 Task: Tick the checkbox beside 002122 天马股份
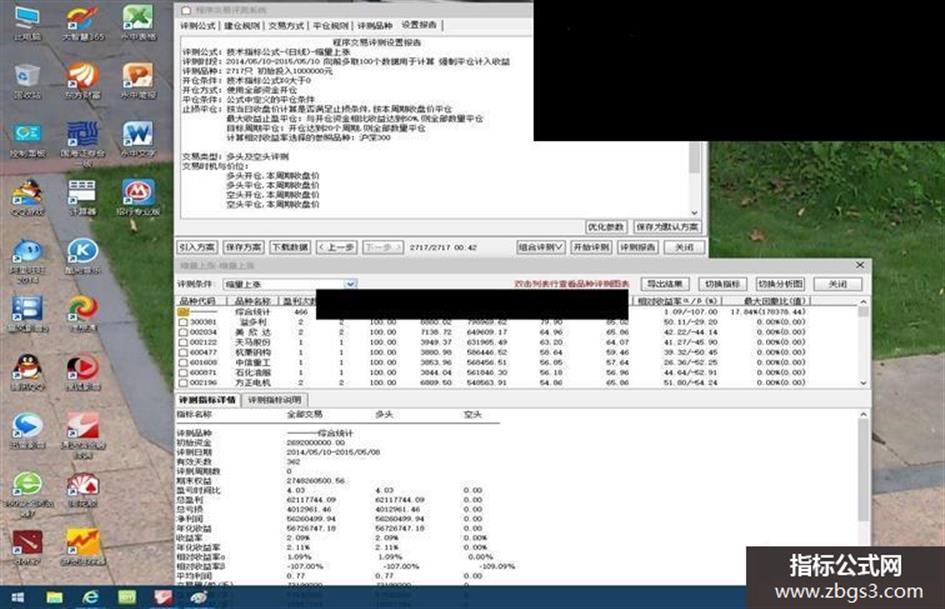(183, 342)
